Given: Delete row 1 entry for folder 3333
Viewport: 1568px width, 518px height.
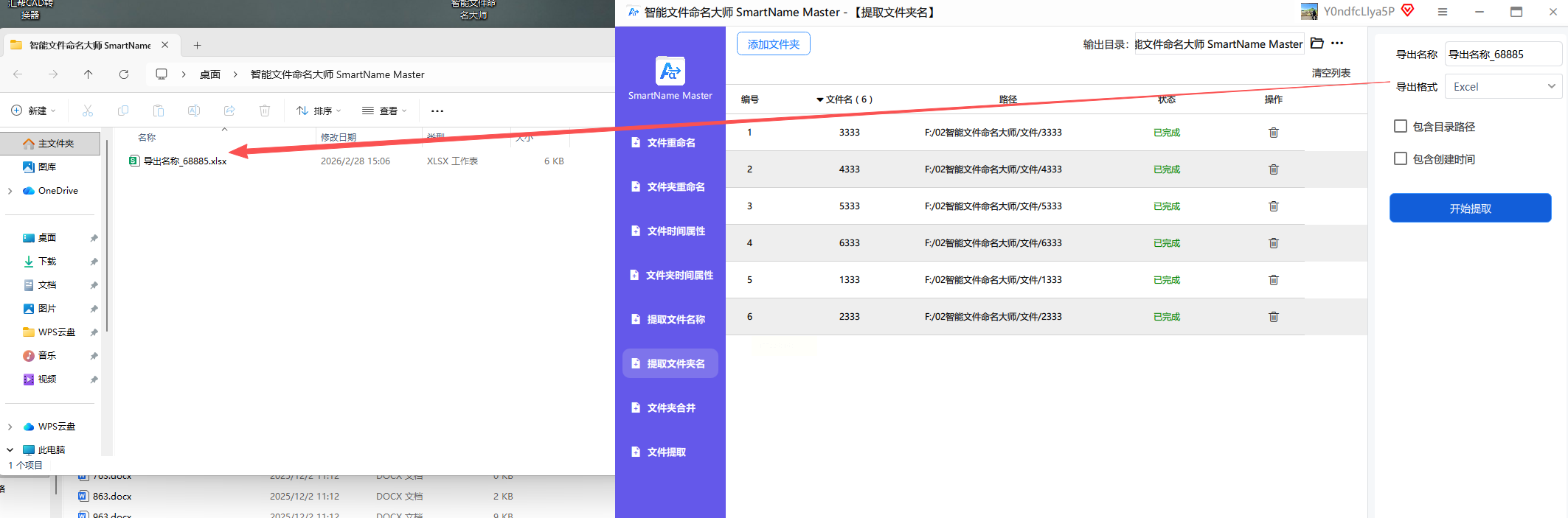Looking at the screenshot, I should point(1273,133).
